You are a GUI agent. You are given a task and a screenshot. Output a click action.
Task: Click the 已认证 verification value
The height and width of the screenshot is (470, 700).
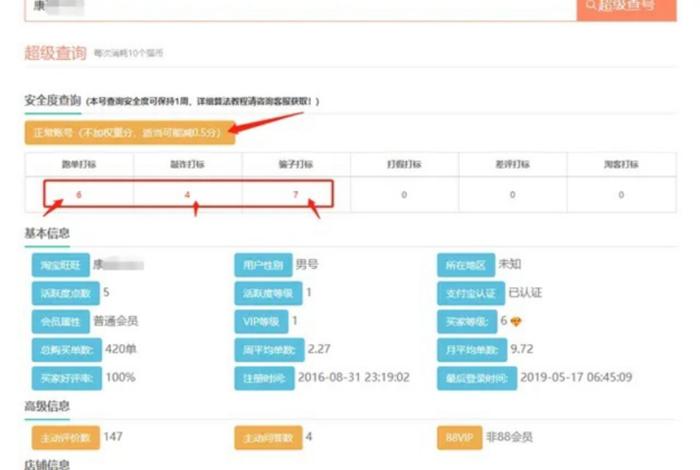[525, 293]
